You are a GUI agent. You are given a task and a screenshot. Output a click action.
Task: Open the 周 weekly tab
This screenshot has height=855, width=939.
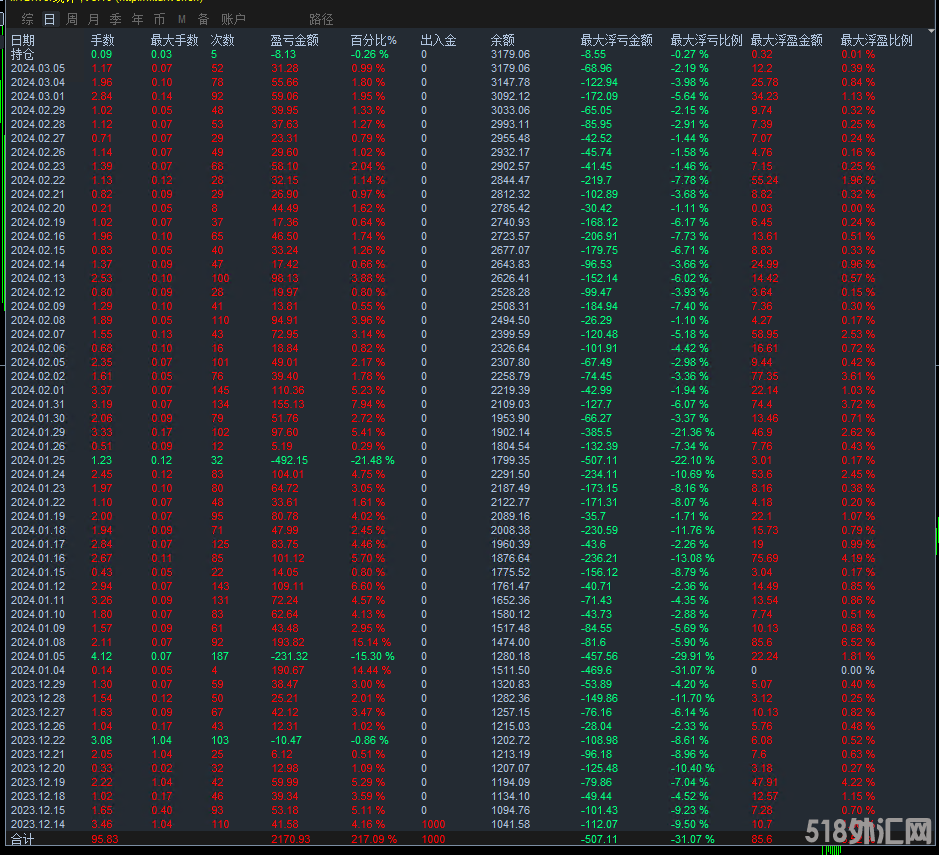point(72,19)
